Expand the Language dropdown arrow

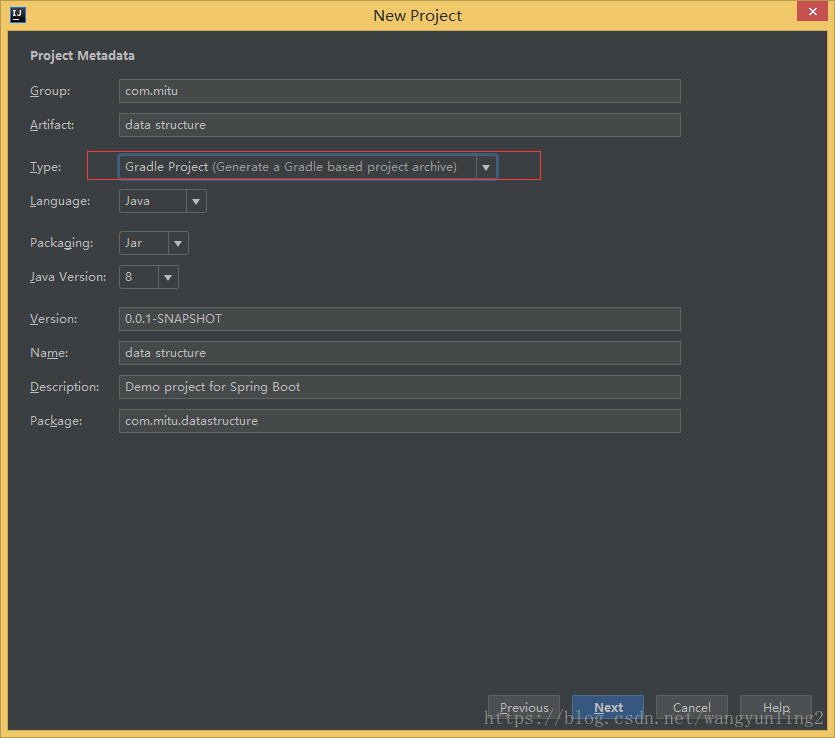pos(196,201)
